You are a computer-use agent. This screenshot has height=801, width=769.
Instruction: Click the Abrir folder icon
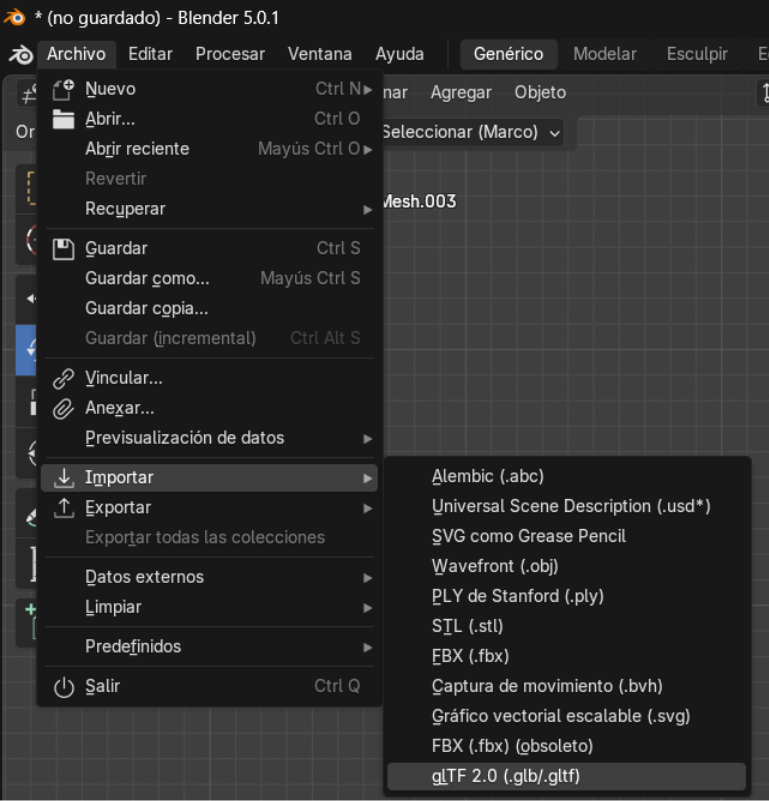[x=63, y=119]
